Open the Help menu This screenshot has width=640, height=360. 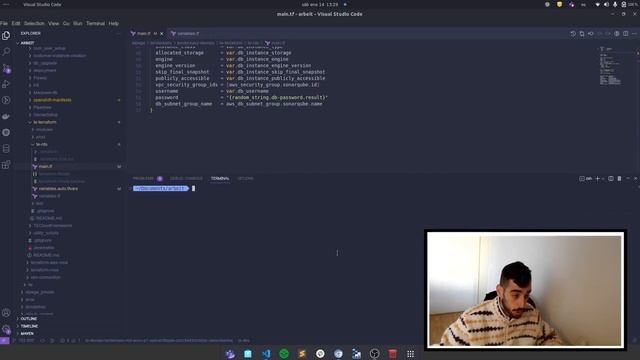(x=113, y=23)
